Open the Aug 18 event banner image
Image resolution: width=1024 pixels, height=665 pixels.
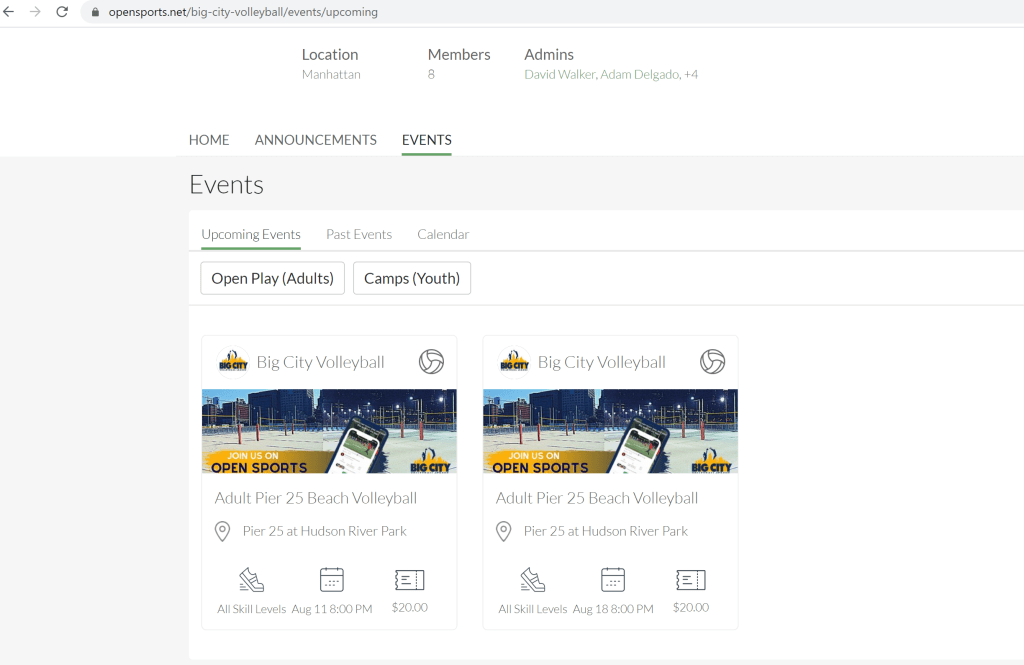tap(611, 431)
